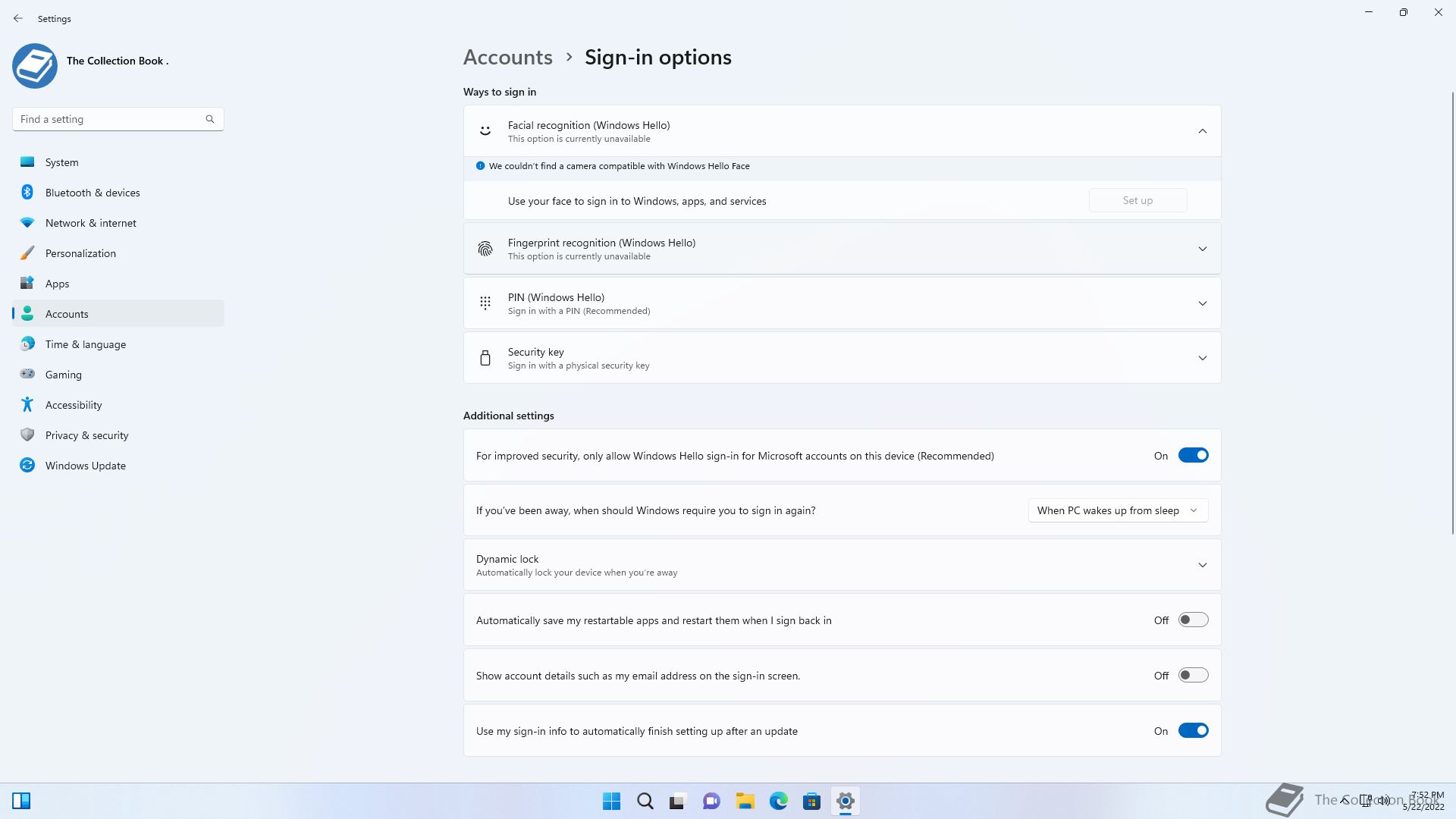Enable show account details on sign-in screen
Viewport: 1456px width, 819px height.
point(1193,675)
